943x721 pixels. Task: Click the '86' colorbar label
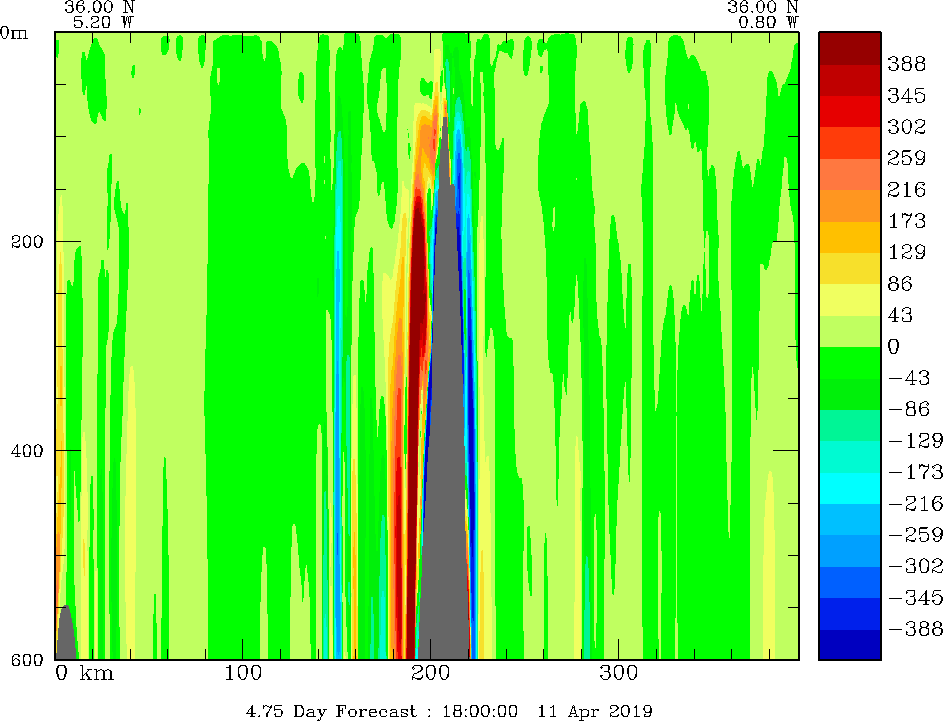click(x=900, y=283)
